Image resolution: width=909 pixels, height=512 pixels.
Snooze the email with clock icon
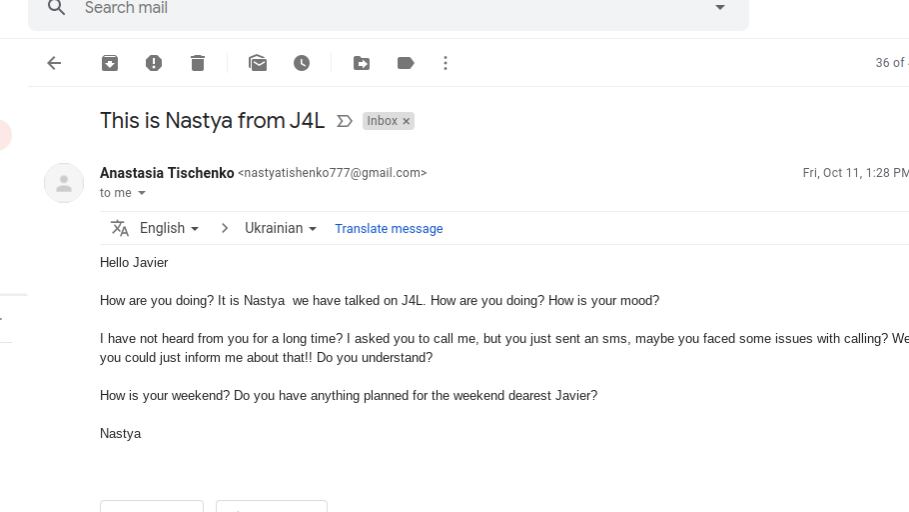tap(301, 63)
